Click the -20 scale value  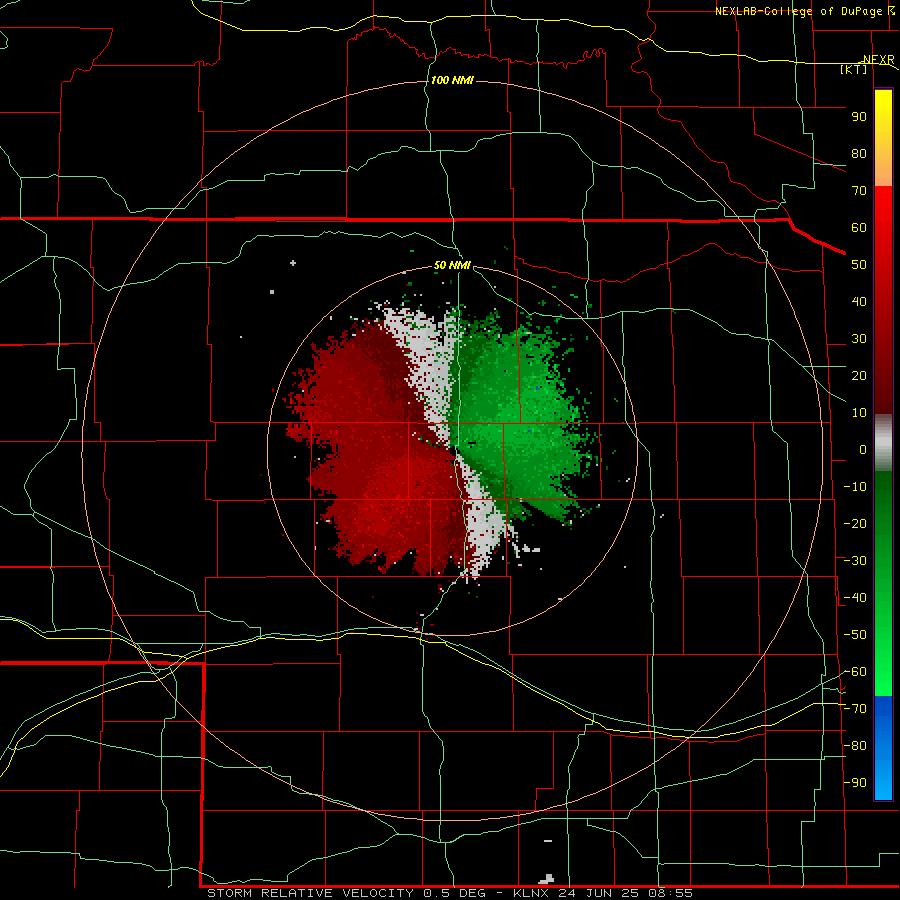pyautogui.click(x=855, y=524)
